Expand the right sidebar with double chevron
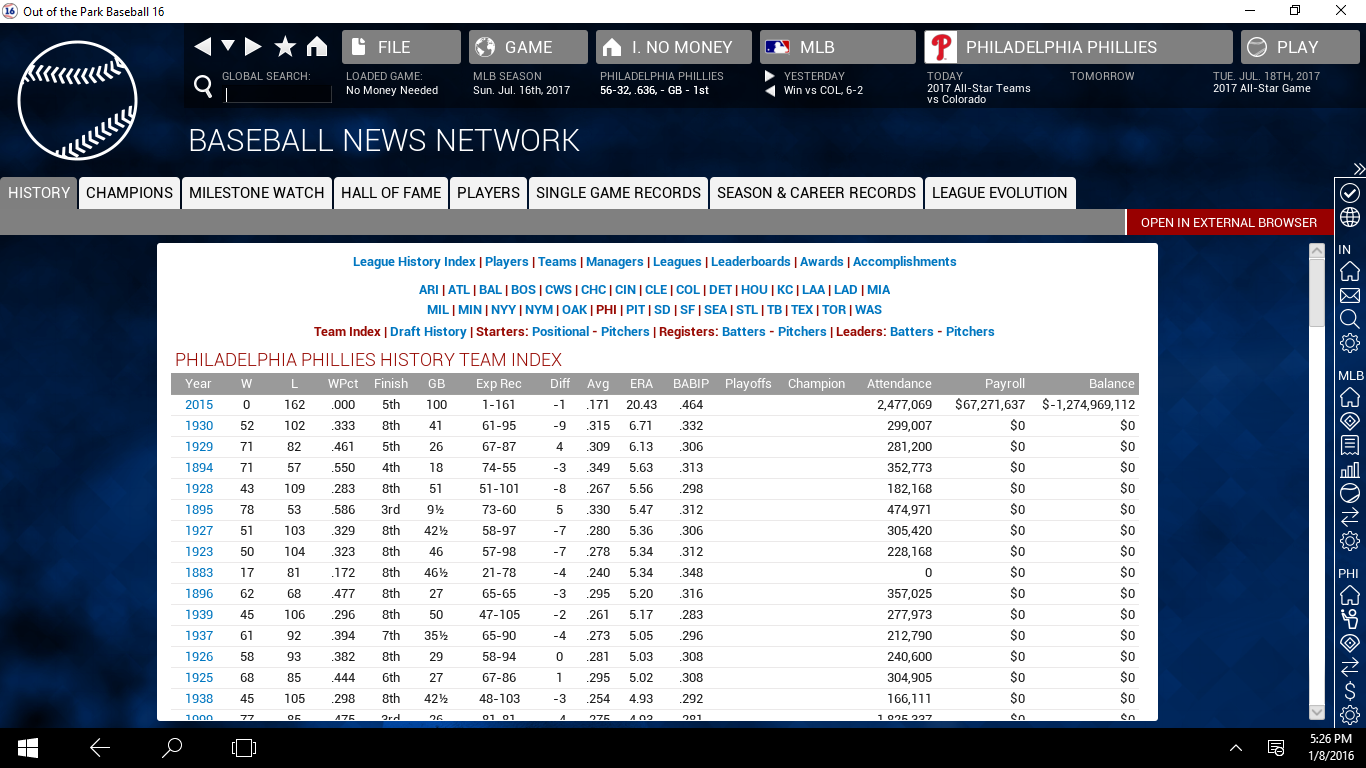 click(x=1359, y=169)
